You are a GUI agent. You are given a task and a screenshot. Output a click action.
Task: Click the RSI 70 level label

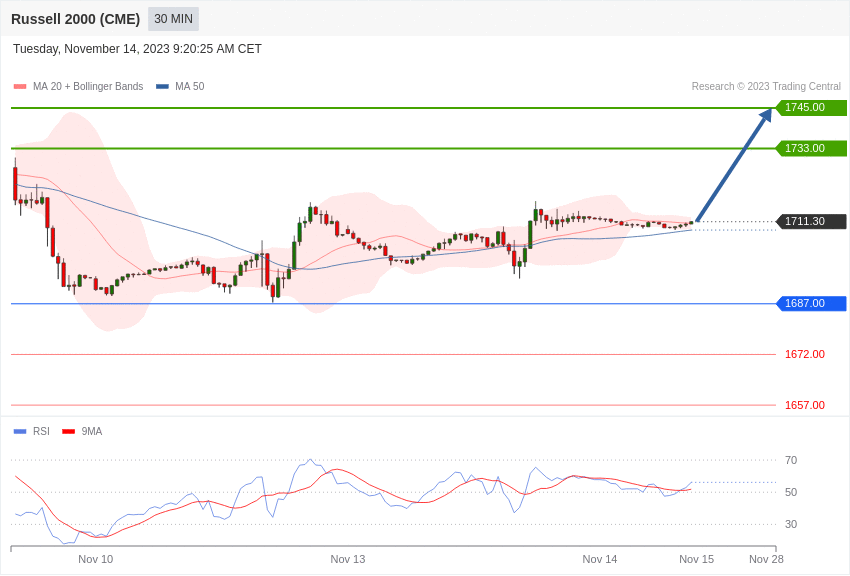pyautogui.click(x=791, y=460)
